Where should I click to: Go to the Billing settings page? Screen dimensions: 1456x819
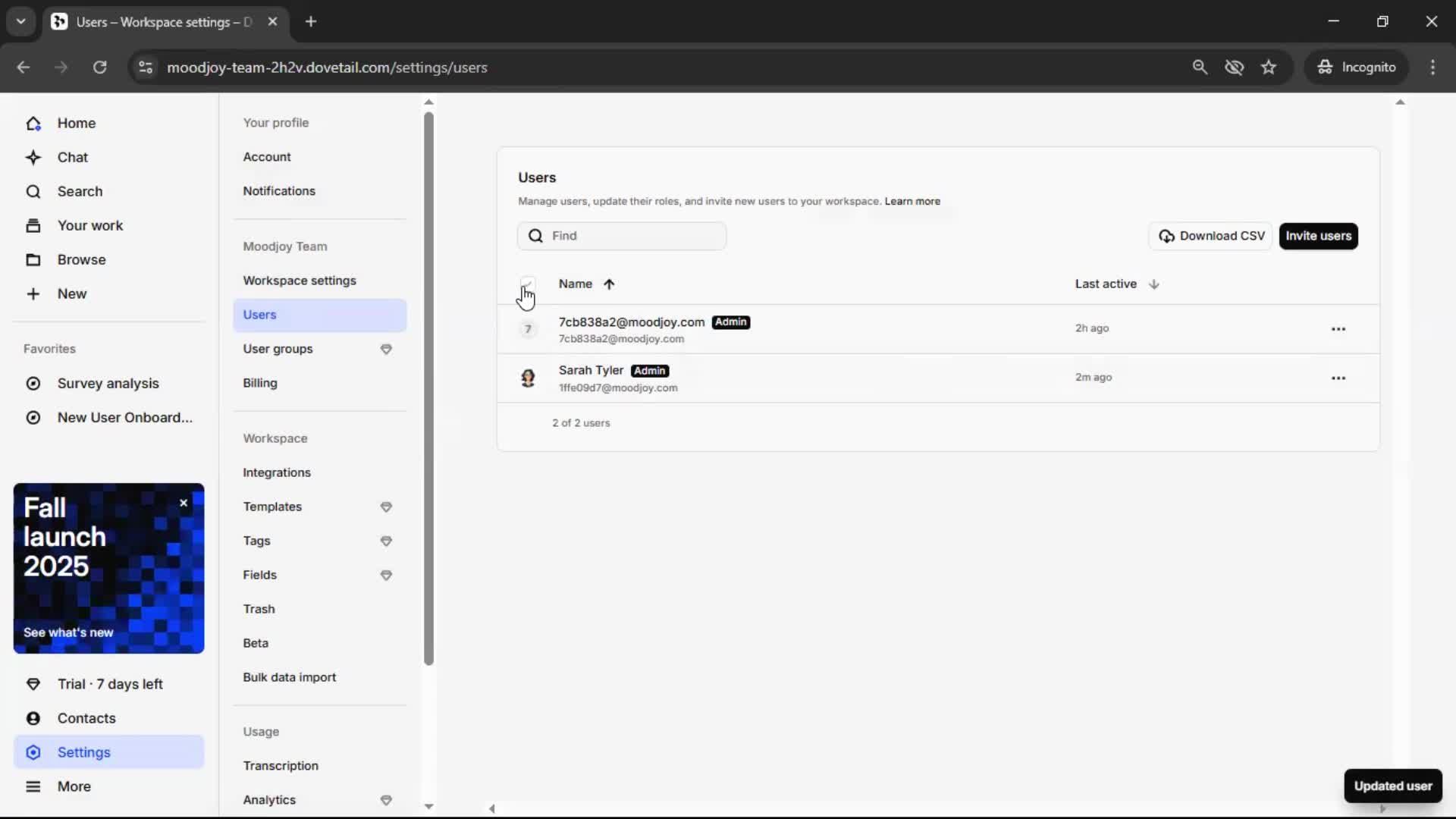click(x=260, y=383)
